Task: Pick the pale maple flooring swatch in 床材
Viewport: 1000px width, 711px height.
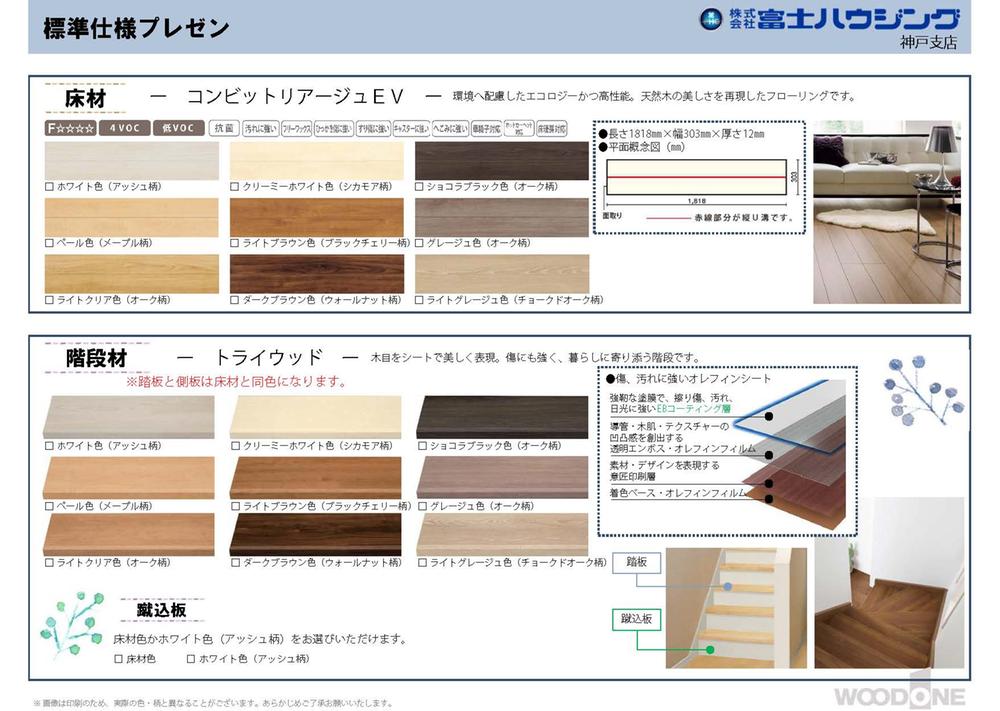Action: coord(131,217)
